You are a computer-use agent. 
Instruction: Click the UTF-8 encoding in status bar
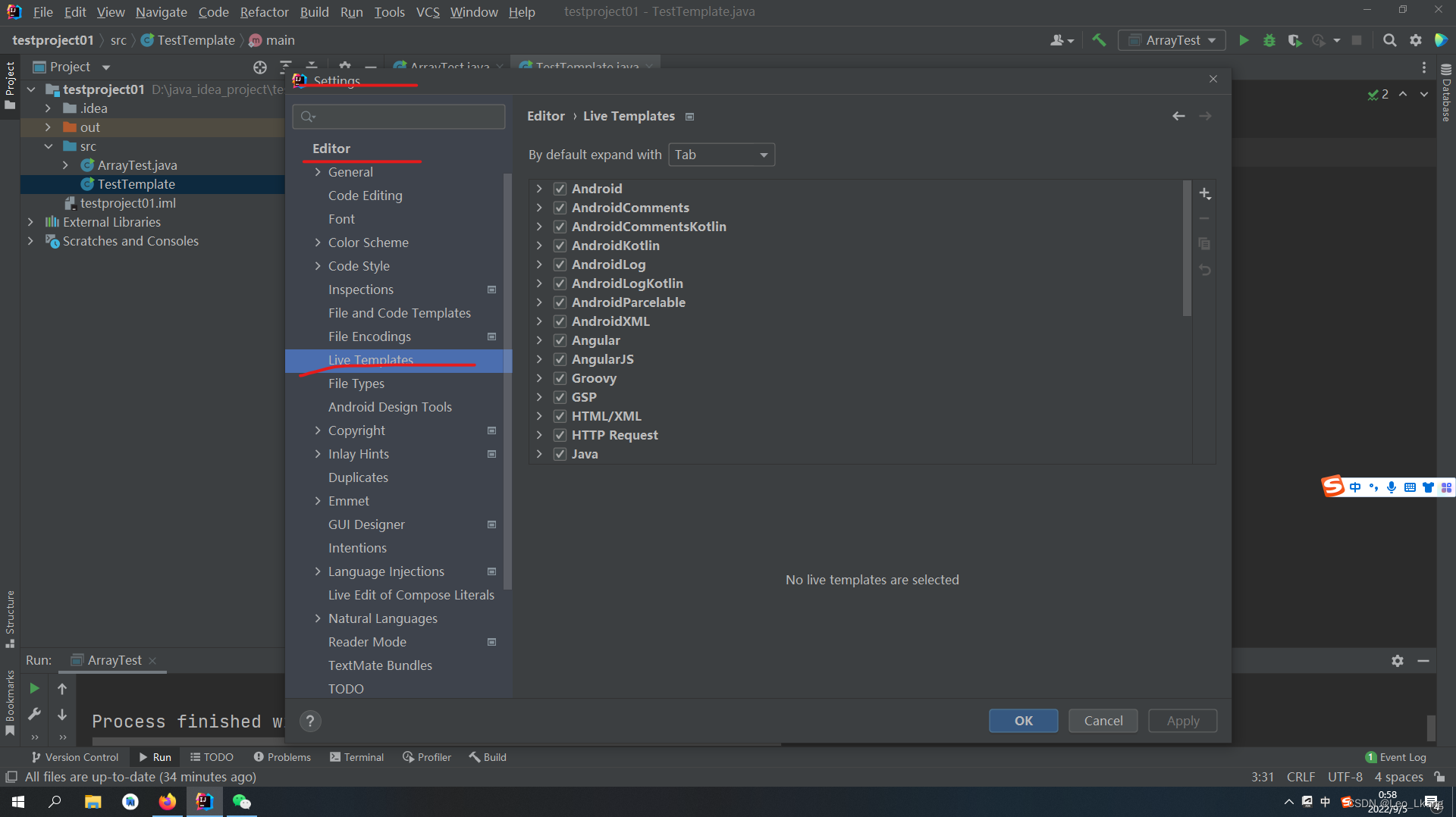click(1345, 777)
